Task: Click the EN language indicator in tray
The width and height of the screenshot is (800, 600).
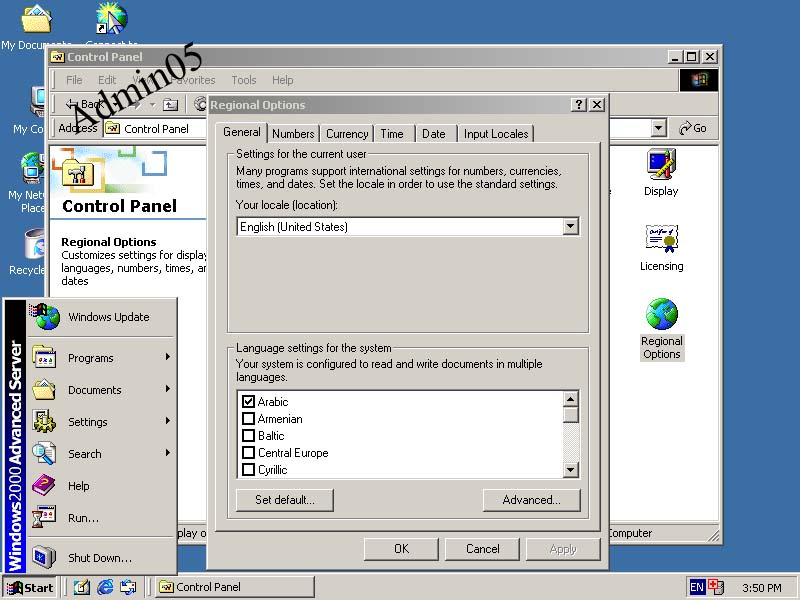Action: (x=697, y=587)
